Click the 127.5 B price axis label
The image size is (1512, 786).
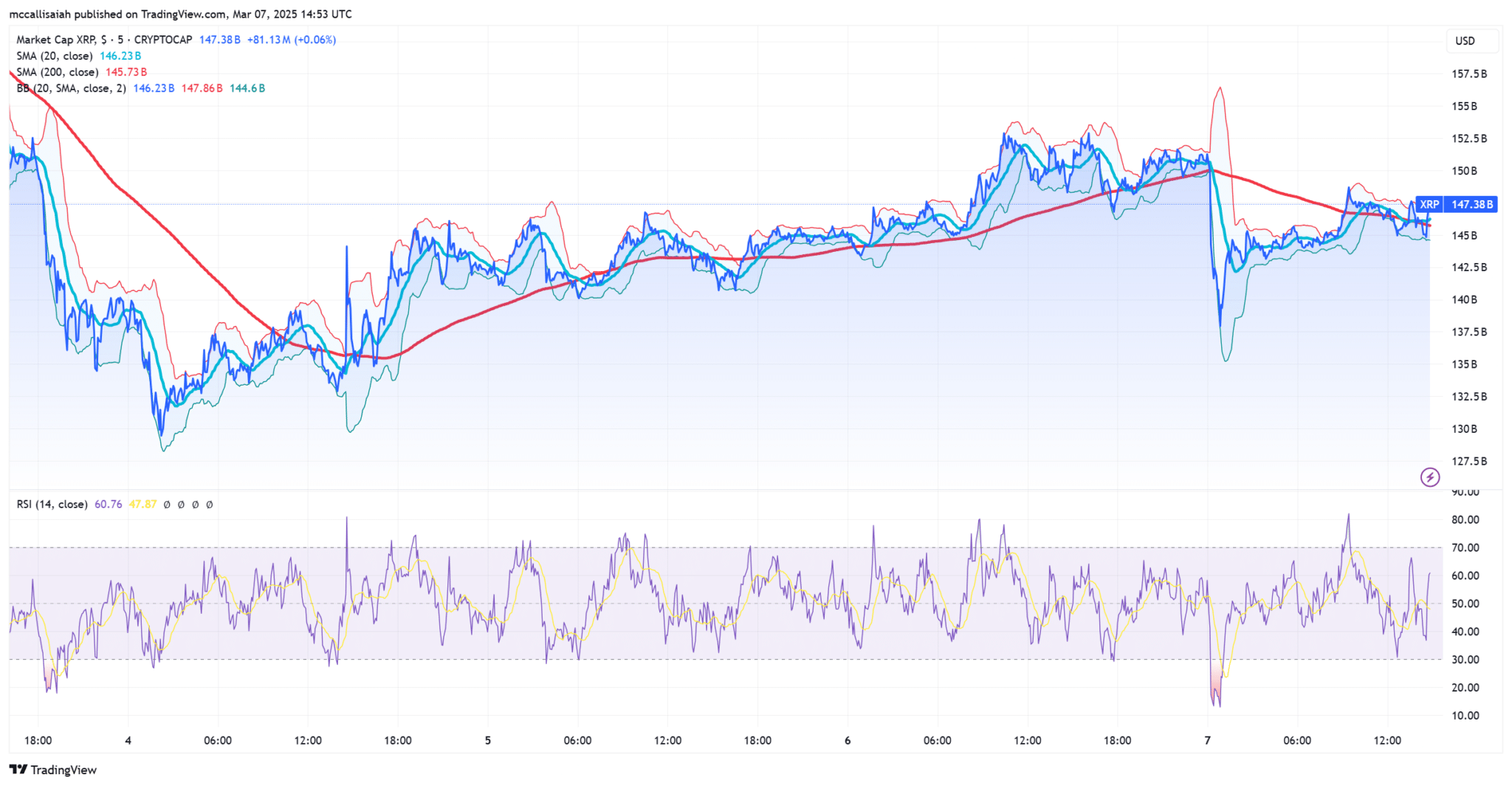(1469, 461)
